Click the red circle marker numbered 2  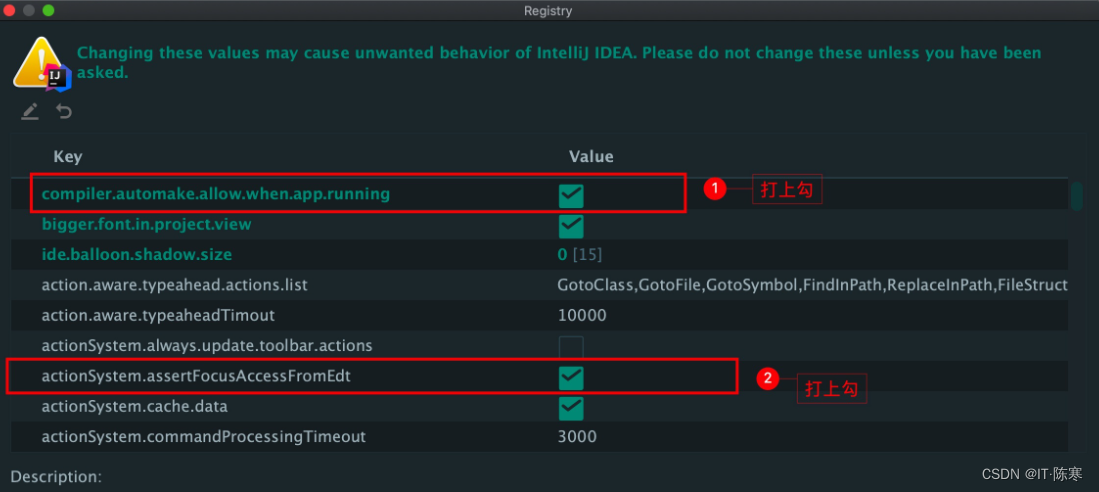click(767, 379)
